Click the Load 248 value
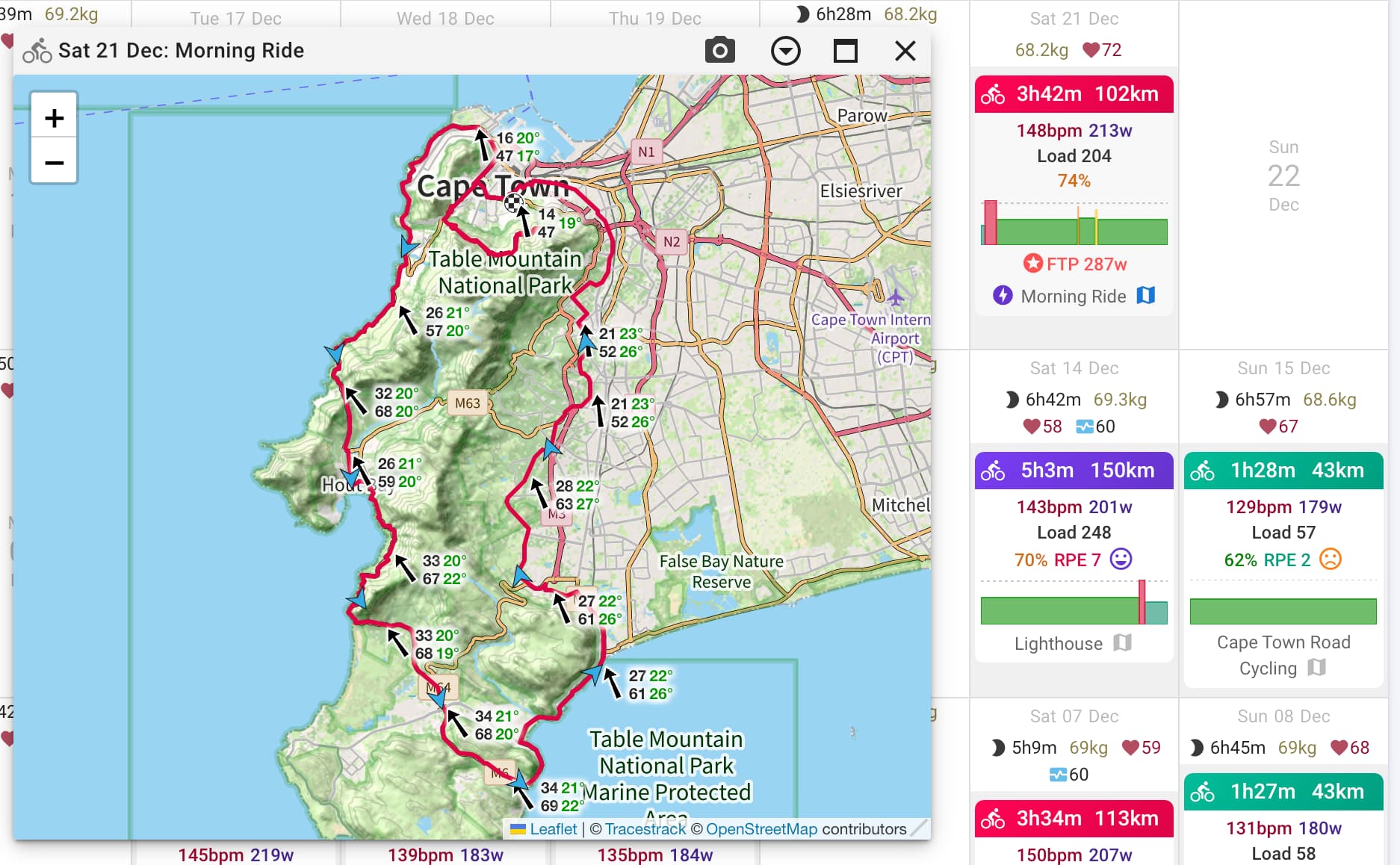Image resolution: width=1400 pixels, height=865 pixels. click(1074, 533)
